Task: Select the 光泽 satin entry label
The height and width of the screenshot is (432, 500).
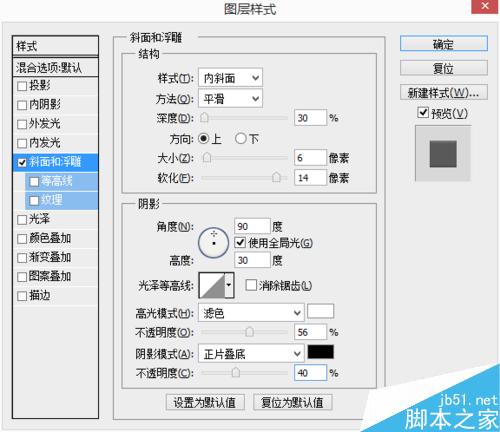Action: click(39, 219)
